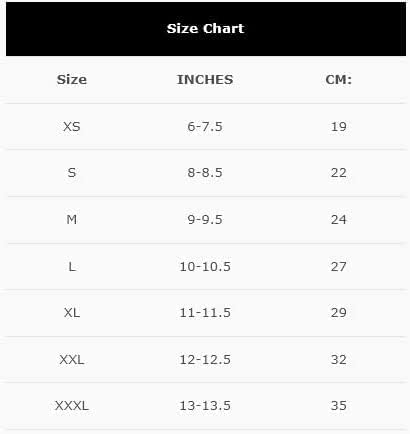
Task: Select the INCHES column header
Action: tap(205, 80)
